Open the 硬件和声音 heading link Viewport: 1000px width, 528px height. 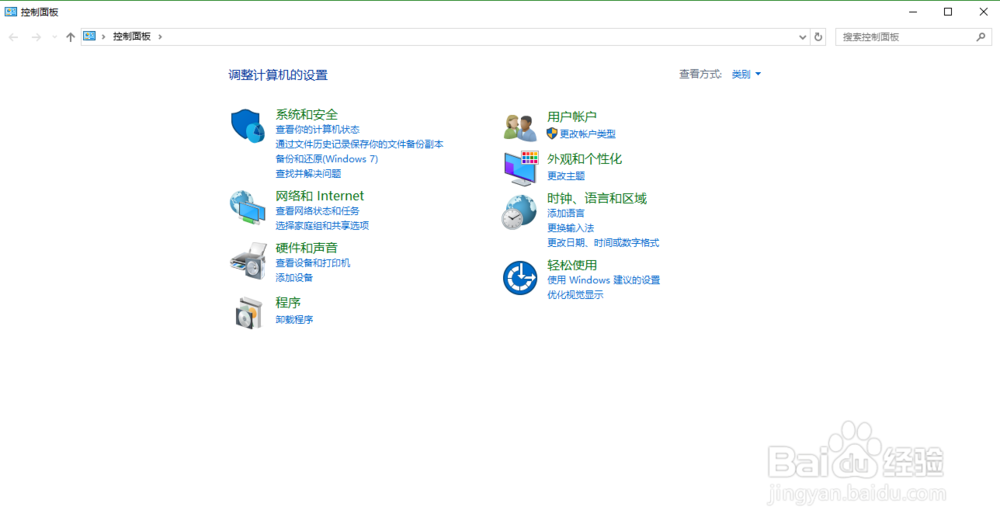(x=307, y=247)
